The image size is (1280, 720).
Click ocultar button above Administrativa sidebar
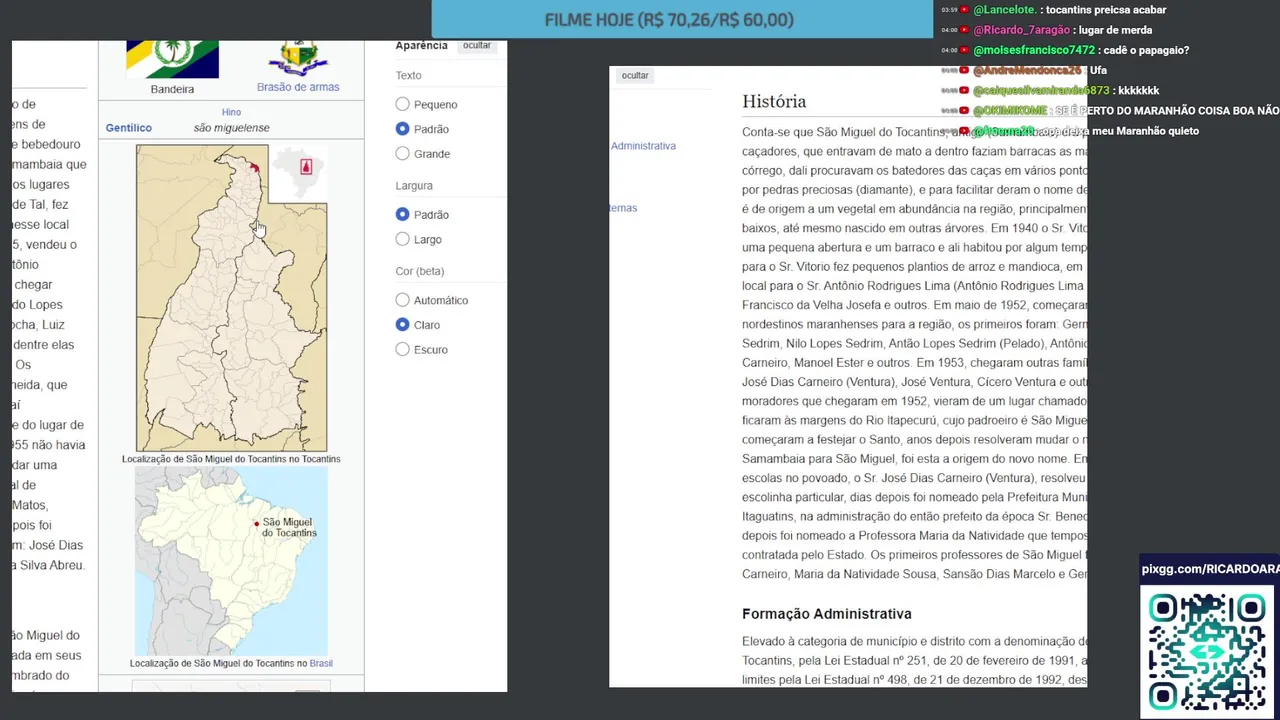635,76
